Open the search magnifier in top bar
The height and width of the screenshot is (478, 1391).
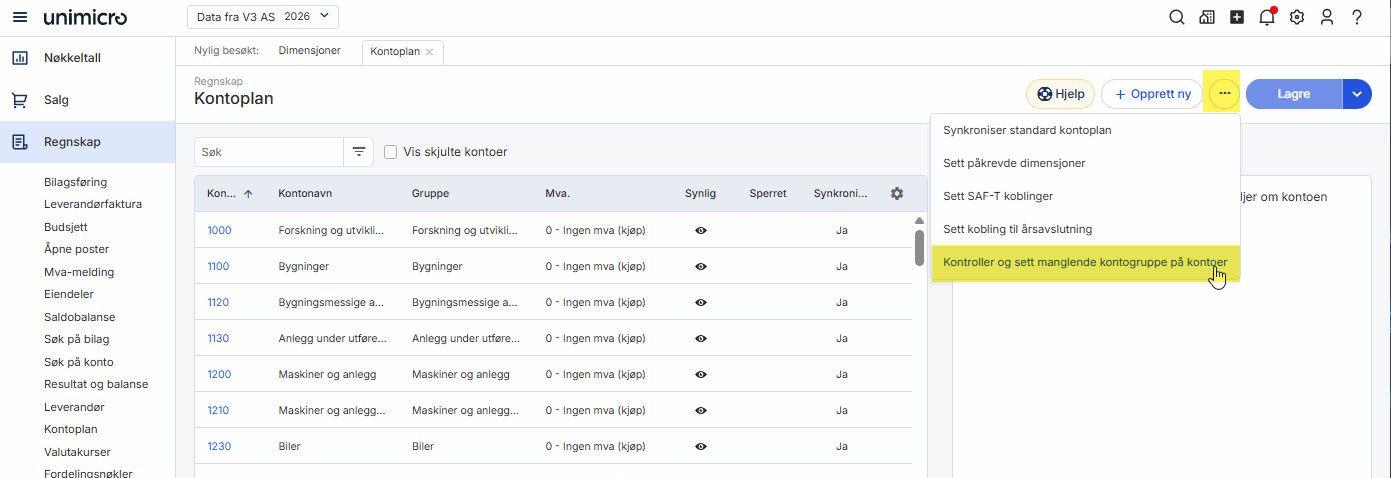pyautogui.click(x=1177, y=17)
